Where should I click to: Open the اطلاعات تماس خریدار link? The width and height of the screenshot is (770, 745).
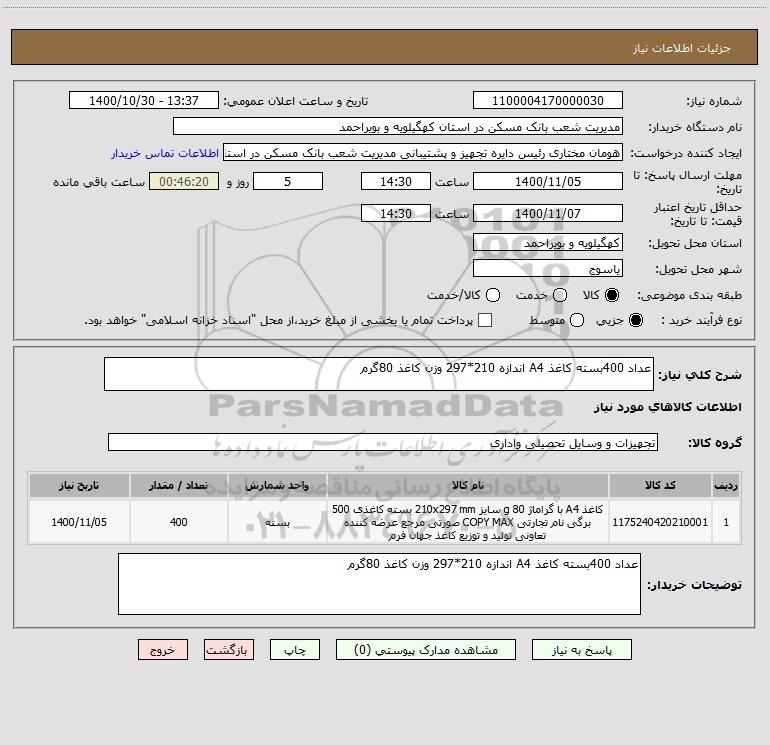click(165, 153)
